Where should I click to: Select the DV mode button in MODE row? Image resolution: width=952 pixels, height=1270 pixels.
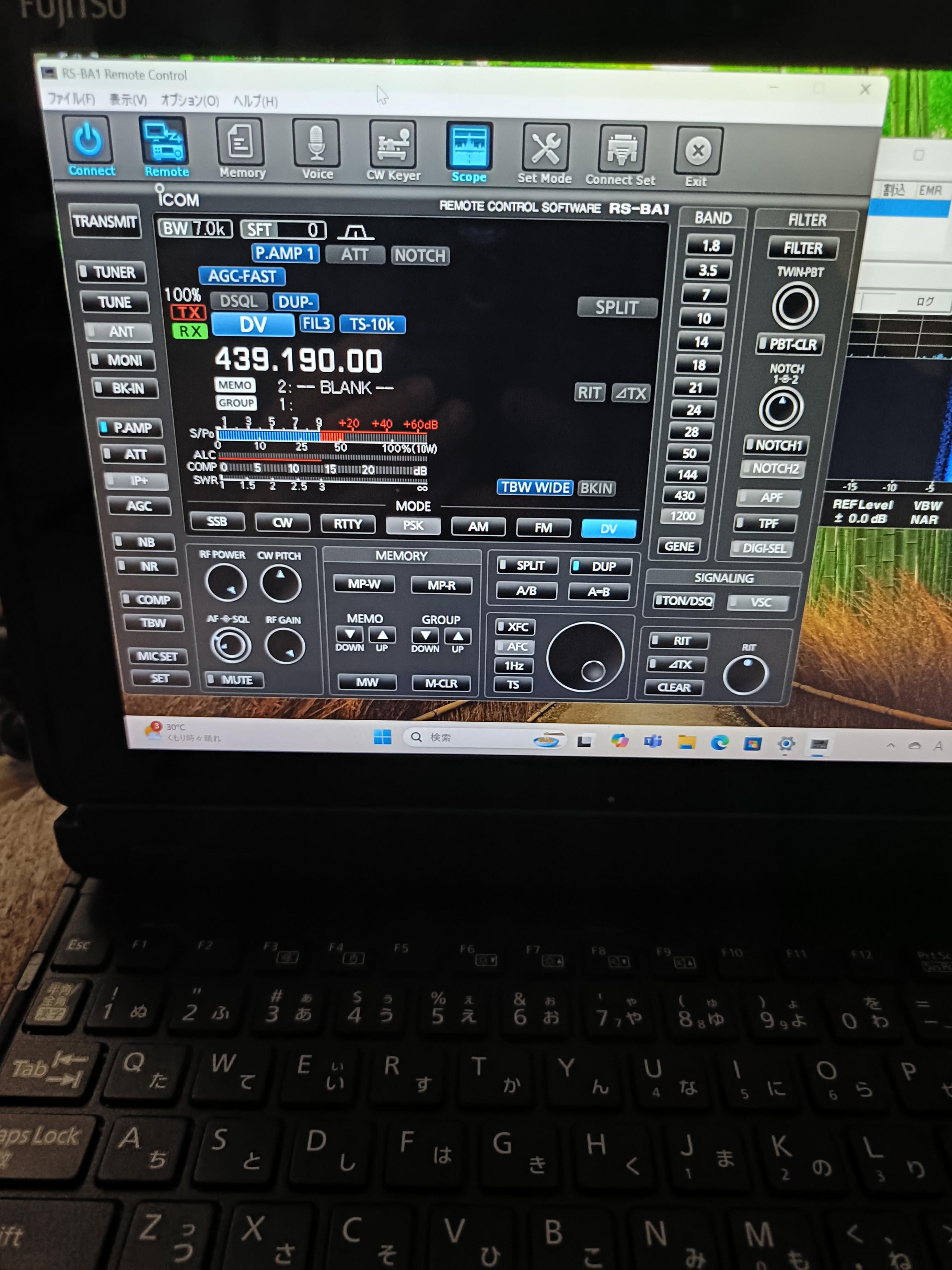pos(608,529)
